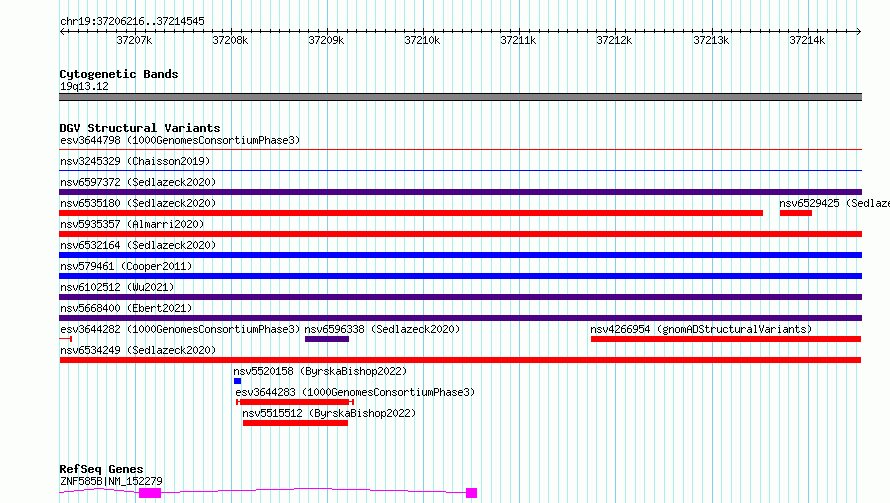Click the 37214k ruler mark
Image resolution: width=890 pixels, height=503 pixels.
[x=807, y=40]
